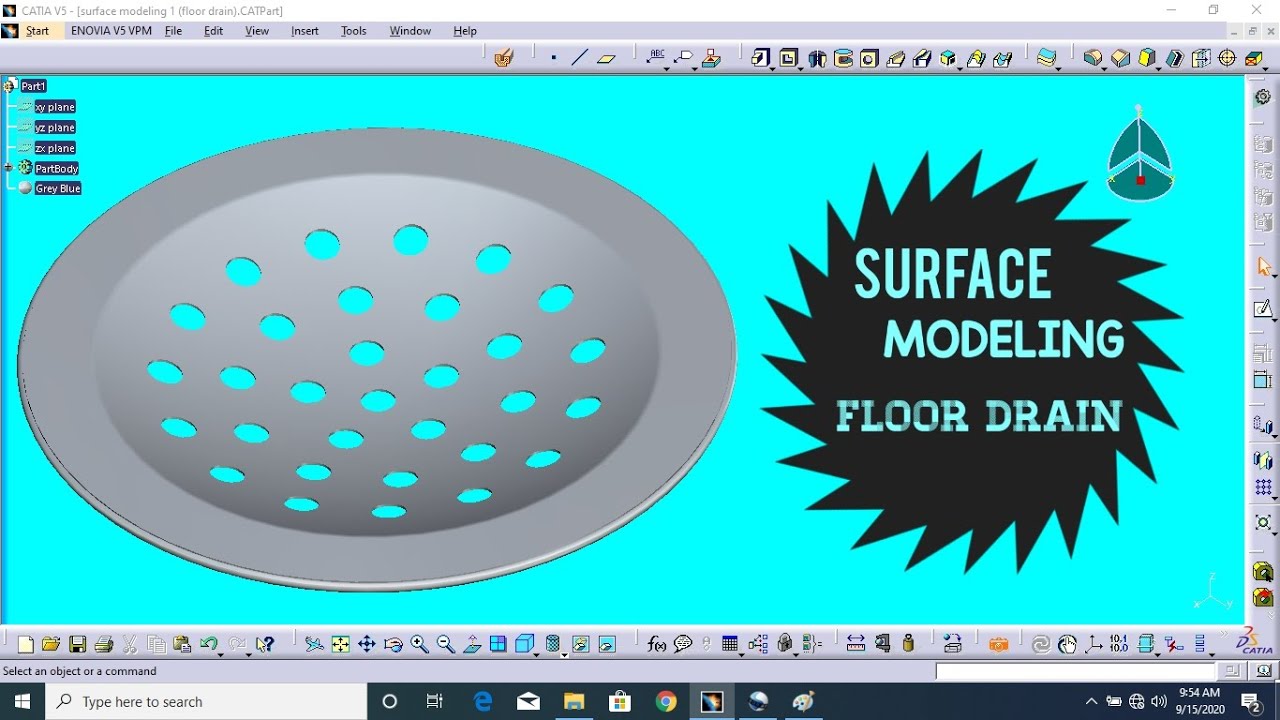The image size is (1280, 720).
Task: Open the Start menu in CATIA
Action: 37,31
